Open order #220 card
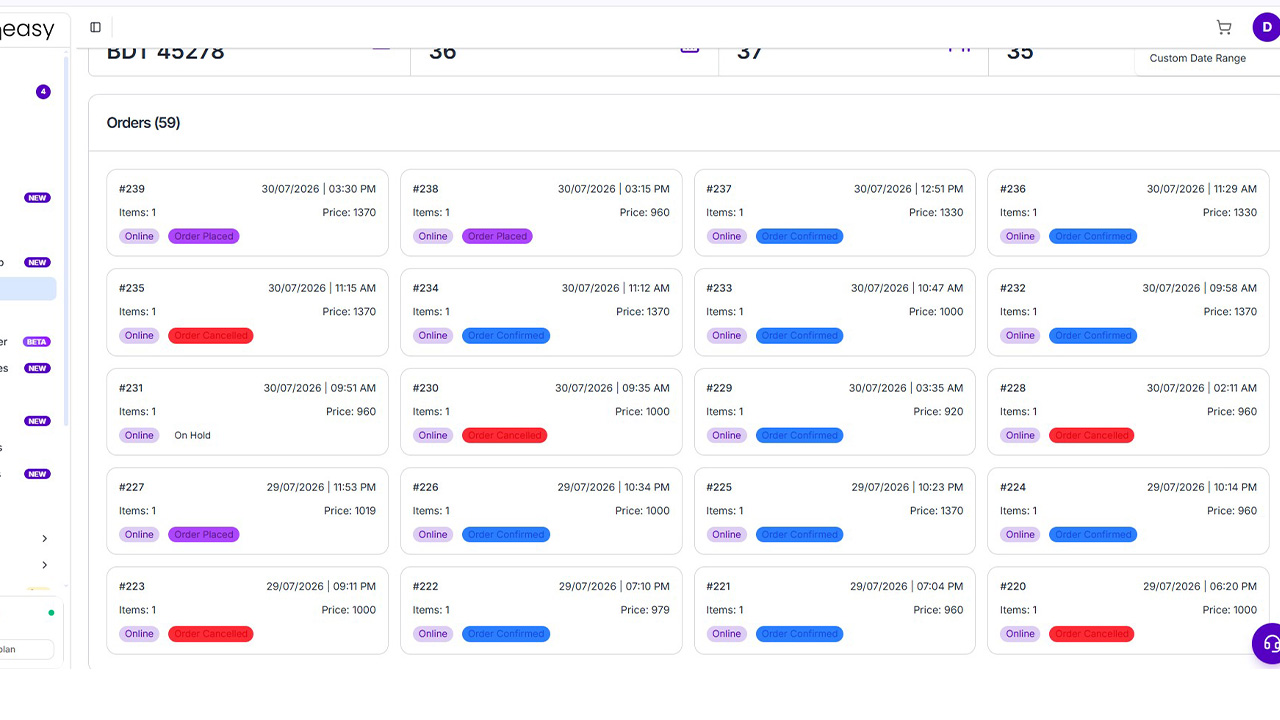The image size is (1280, 720). (1128, 610)
